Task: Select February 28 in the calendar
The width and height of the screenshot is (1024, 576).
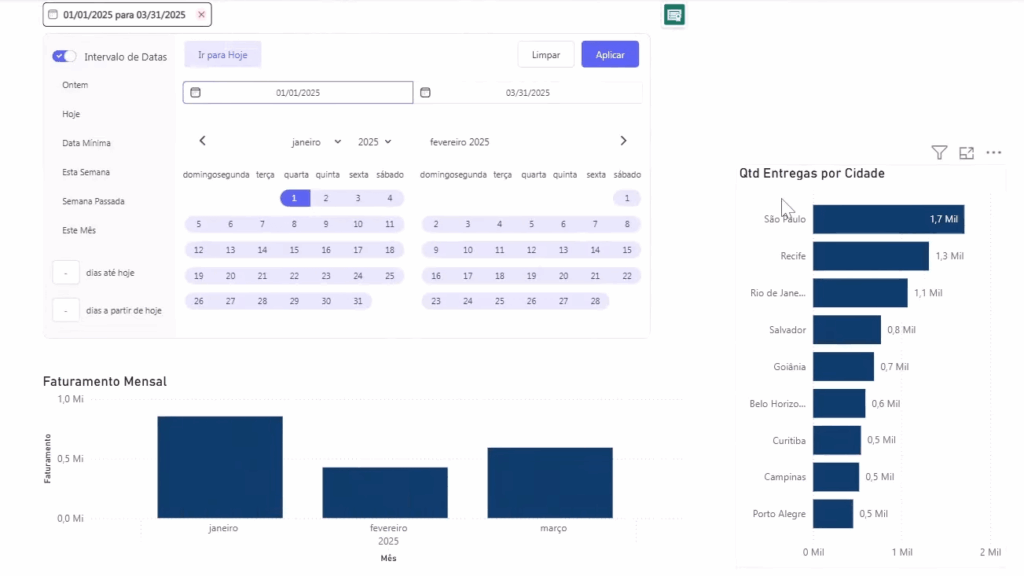Action: click(x=595, y=301)
